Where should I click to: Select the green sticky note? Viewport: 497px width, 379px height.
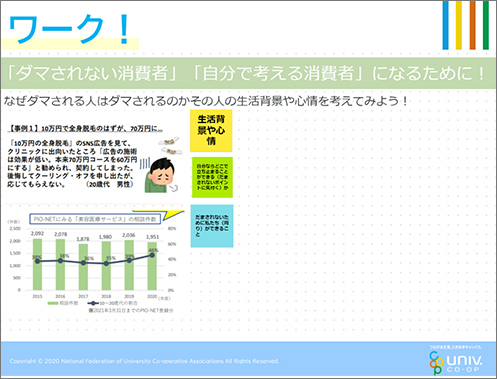(212, 177)
